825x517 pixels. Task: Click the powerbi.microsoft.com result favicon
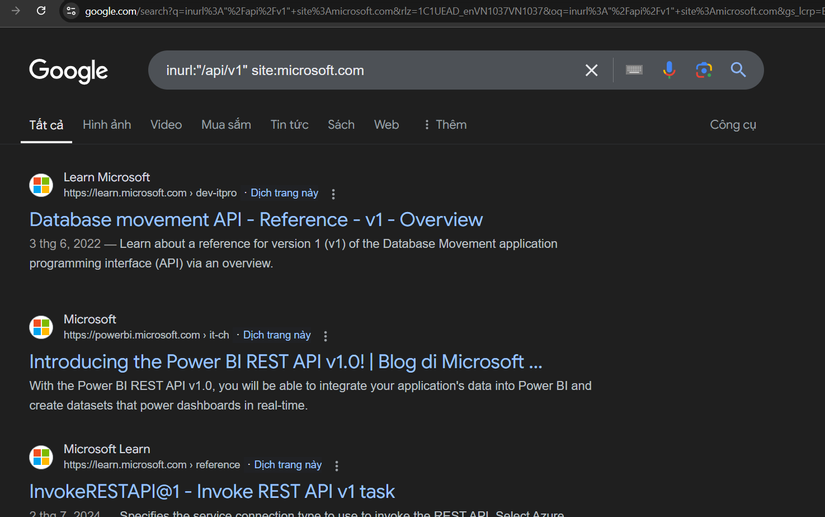pyautogui.click(x=41, y=327)
